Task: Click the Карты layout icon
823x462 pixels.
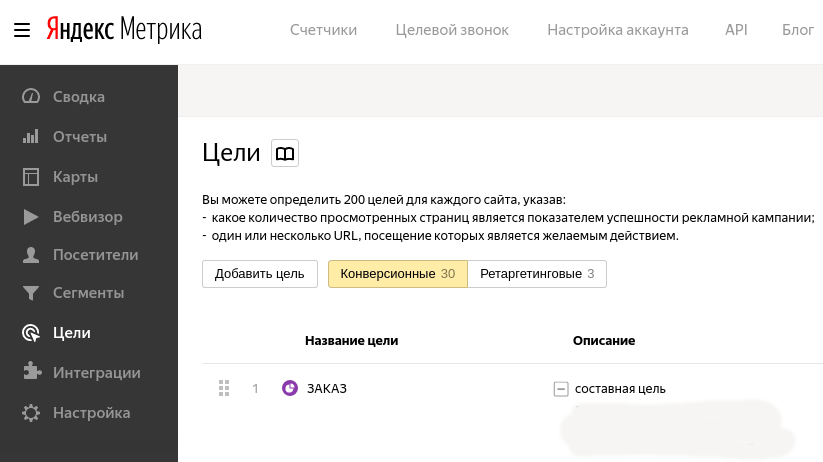Action: pyautogui.click(x=31, y=177)
